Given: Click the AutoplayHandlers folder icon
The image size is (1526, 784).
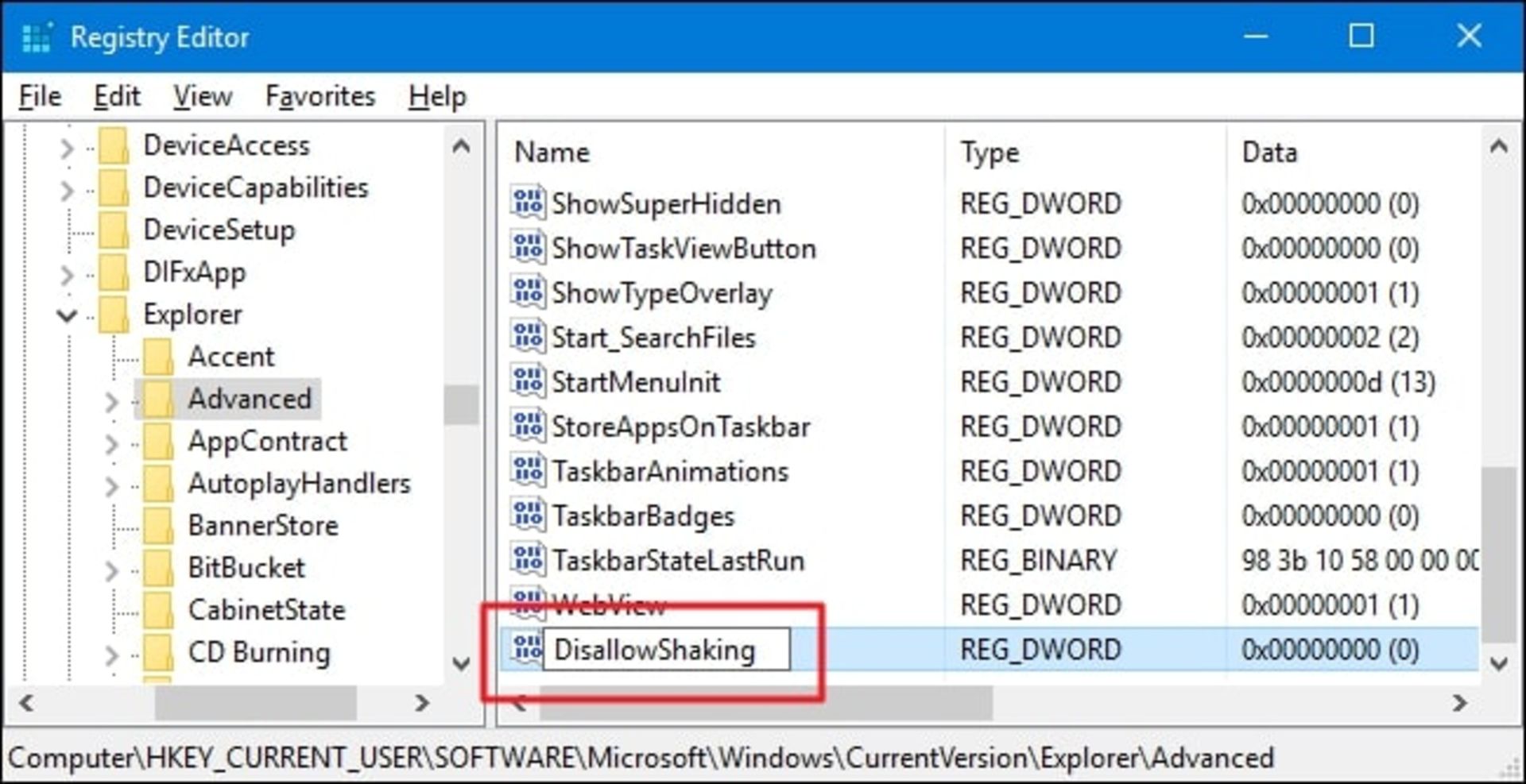Looking at the screenshot, I should coord(159,484).
